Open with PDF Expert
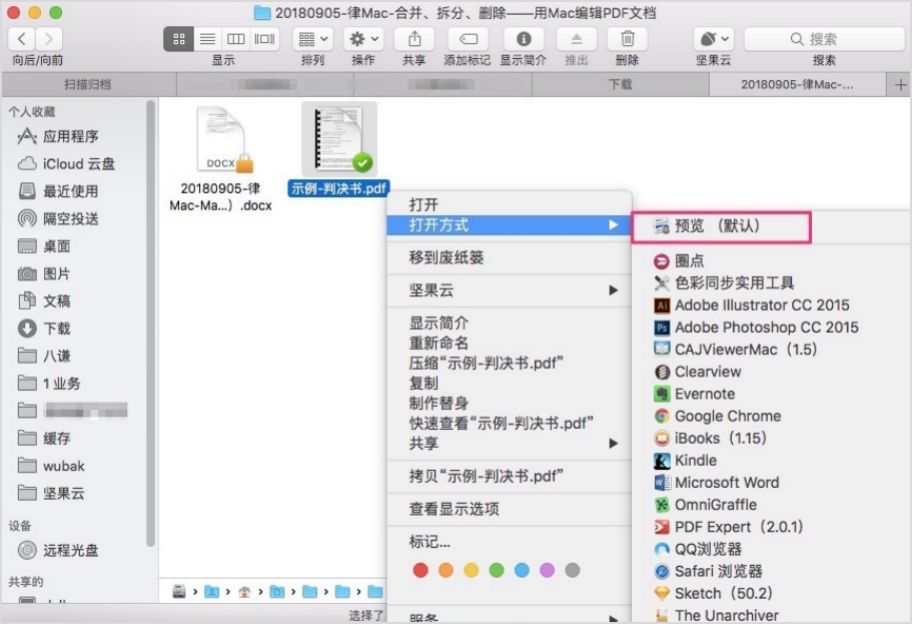 pyautogui.click(x=771, y=527)
